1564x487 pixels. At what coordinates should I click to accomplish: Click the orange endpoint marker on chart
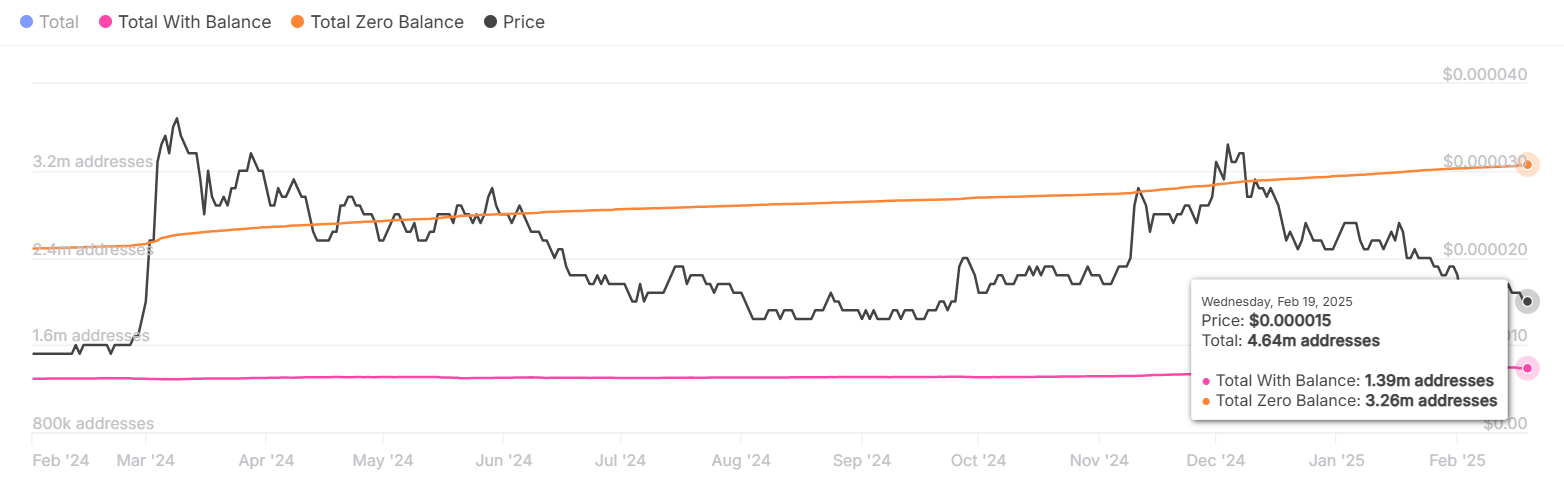[x=1526, y=164]
